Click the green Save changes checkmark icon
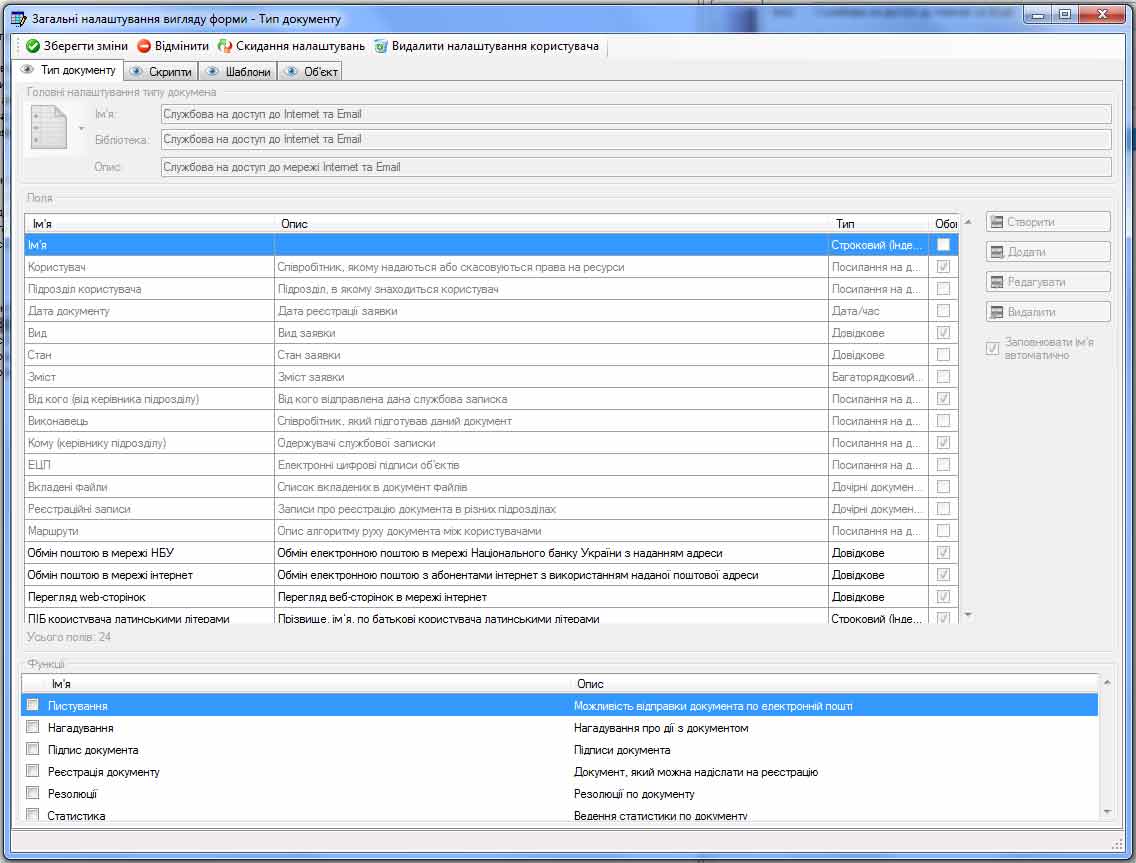The height and width of the screenshot is (863, 1136). 33,46
